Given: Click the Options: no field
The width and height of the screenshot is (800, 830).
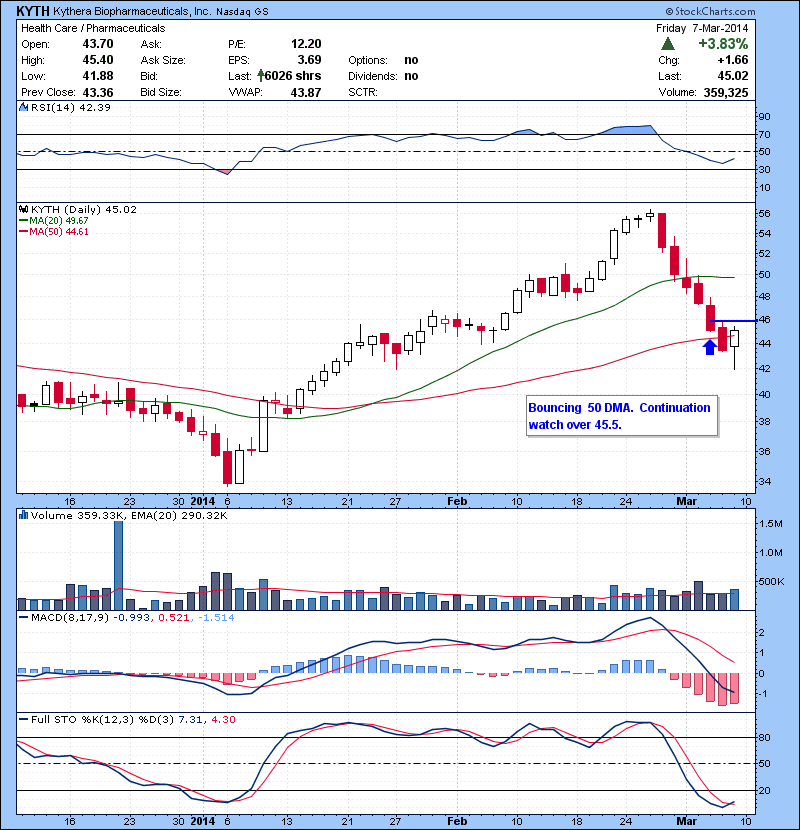Looking at the screenshot, I should point(383,60).
